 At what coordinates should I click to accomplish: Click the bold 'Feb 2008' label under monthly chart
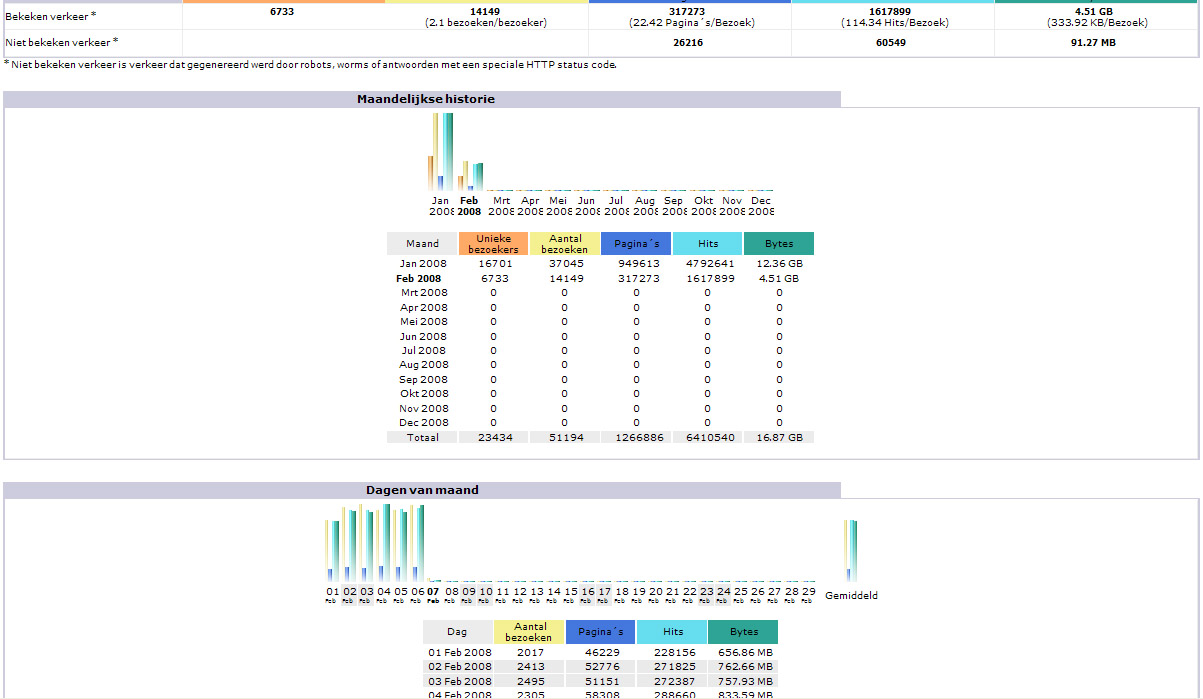coord(469,206)
